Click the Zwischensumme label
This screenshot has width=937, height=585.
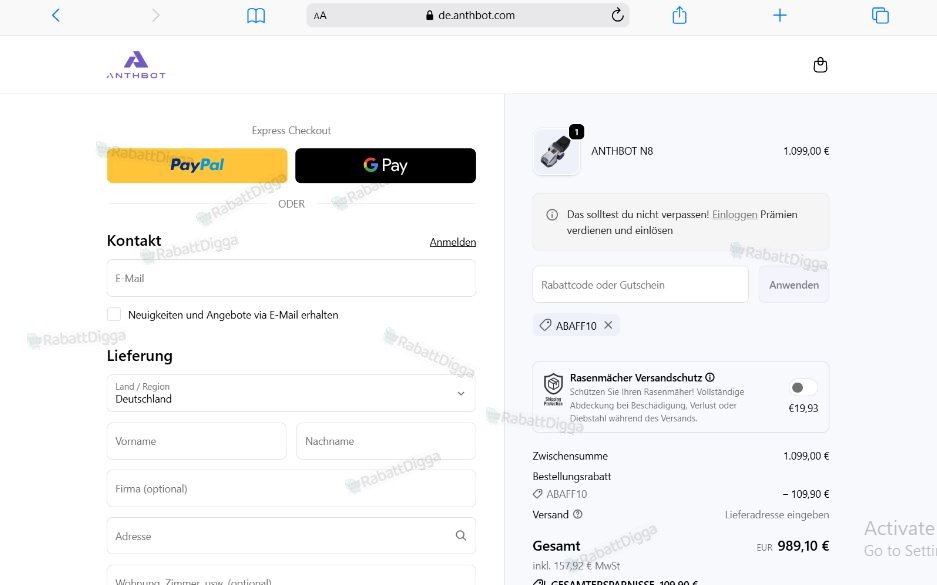coord(570,456)
